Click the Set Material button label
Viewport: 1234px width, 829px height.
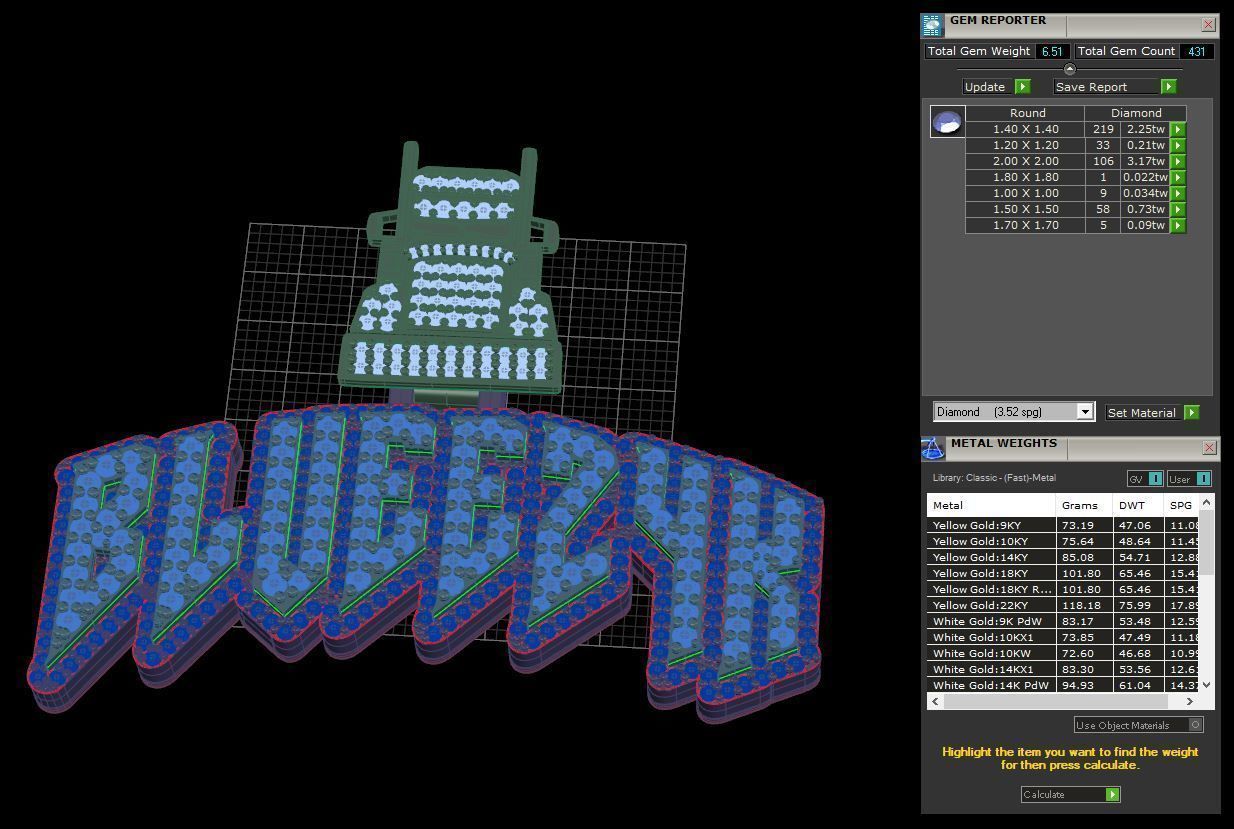tap(1141, 412)
